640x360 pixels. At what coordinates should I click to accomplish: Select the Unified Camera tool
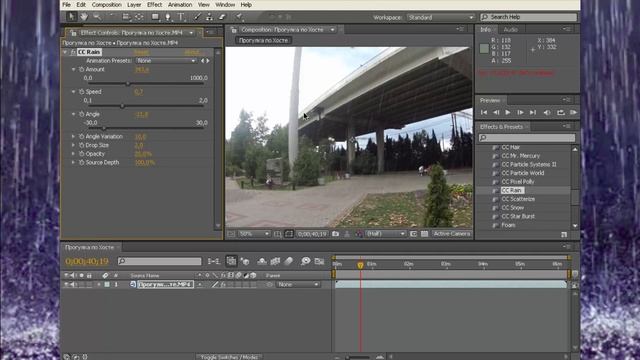[127, 17]
